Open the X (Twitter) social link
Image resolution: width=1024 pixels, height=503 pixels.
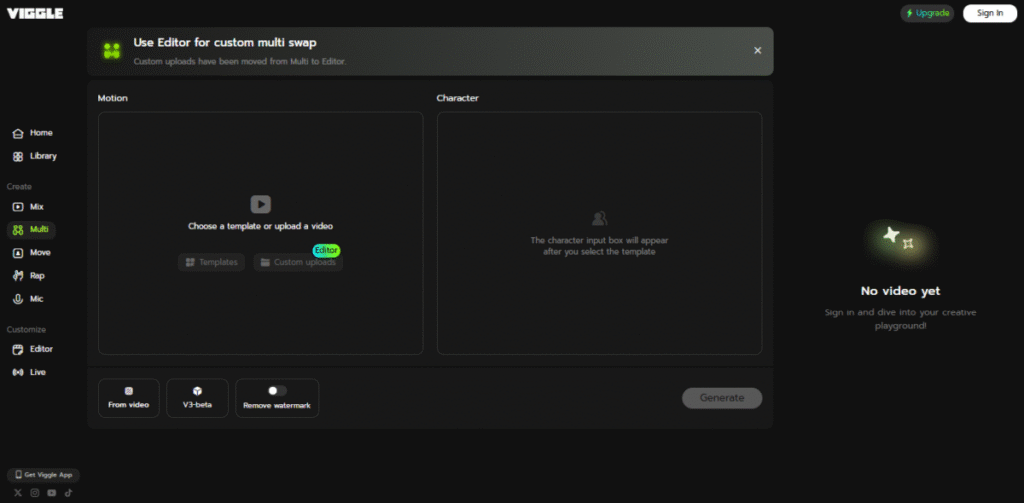[x=18, y=493]
